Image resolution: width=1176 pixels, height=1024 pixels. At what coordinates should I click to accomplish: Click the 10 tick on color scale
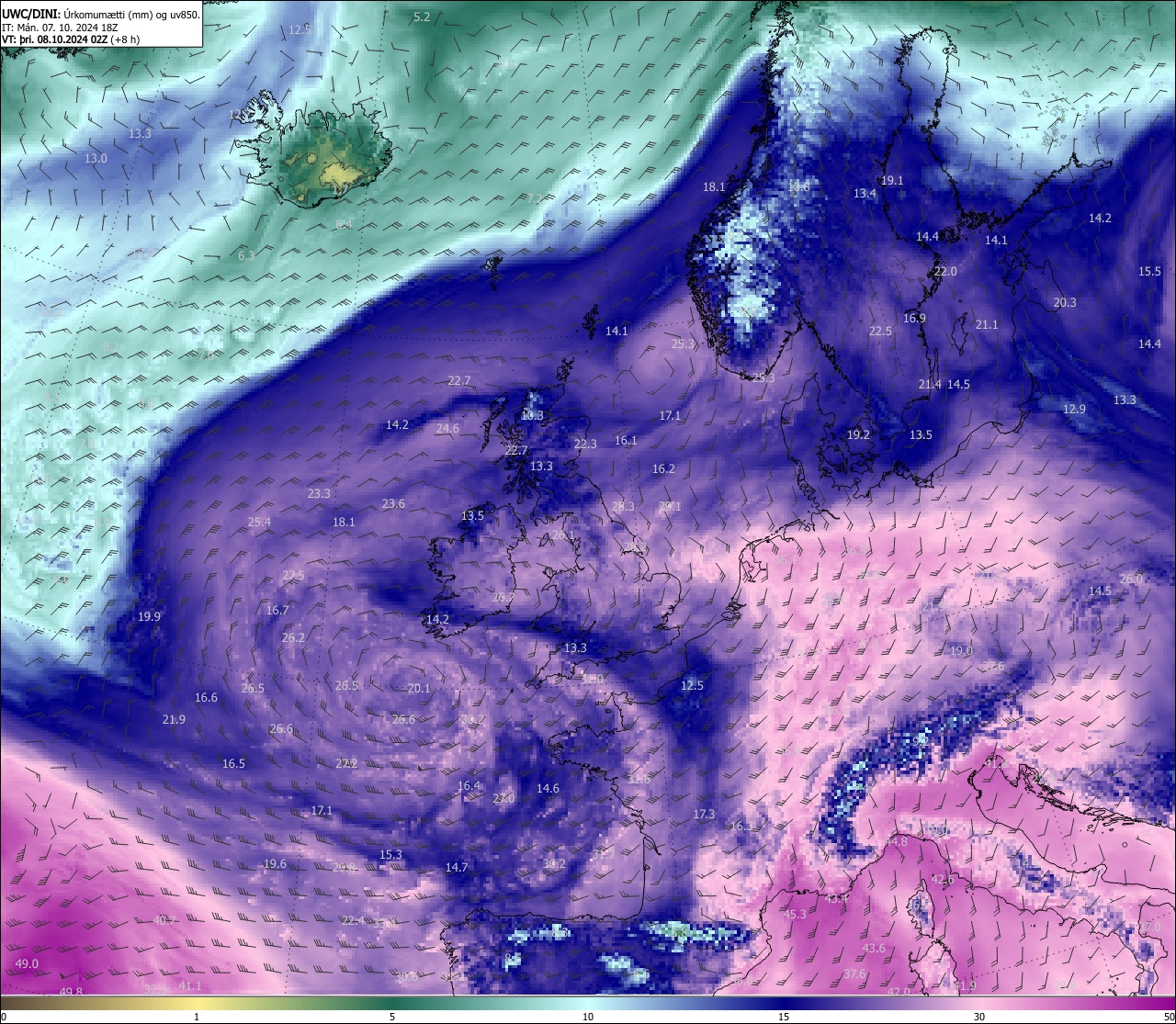pos(588,1017)
